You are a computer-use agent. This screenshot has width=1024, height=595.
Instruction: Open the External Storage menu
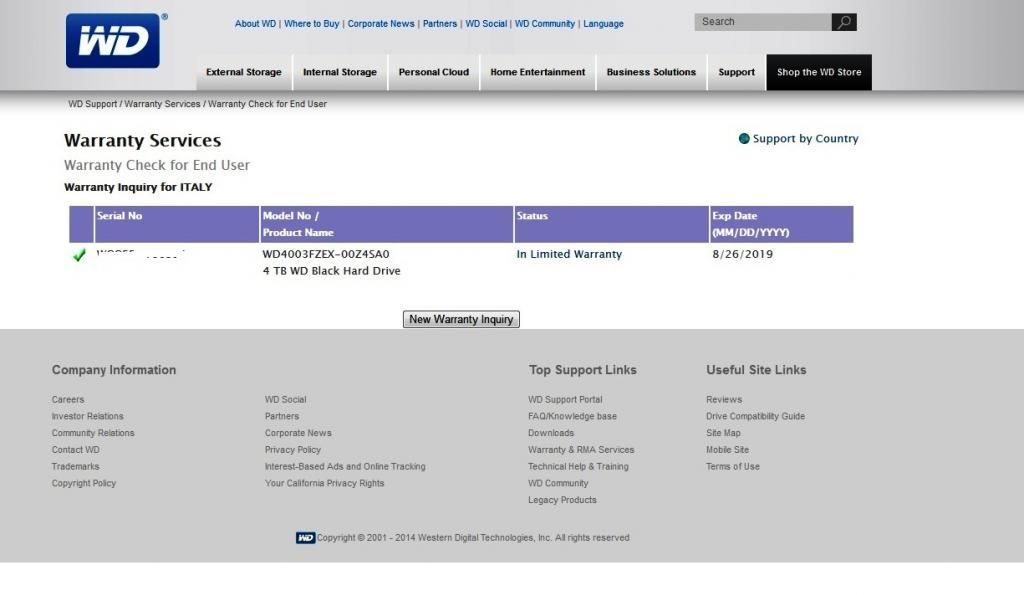(244, 72)
